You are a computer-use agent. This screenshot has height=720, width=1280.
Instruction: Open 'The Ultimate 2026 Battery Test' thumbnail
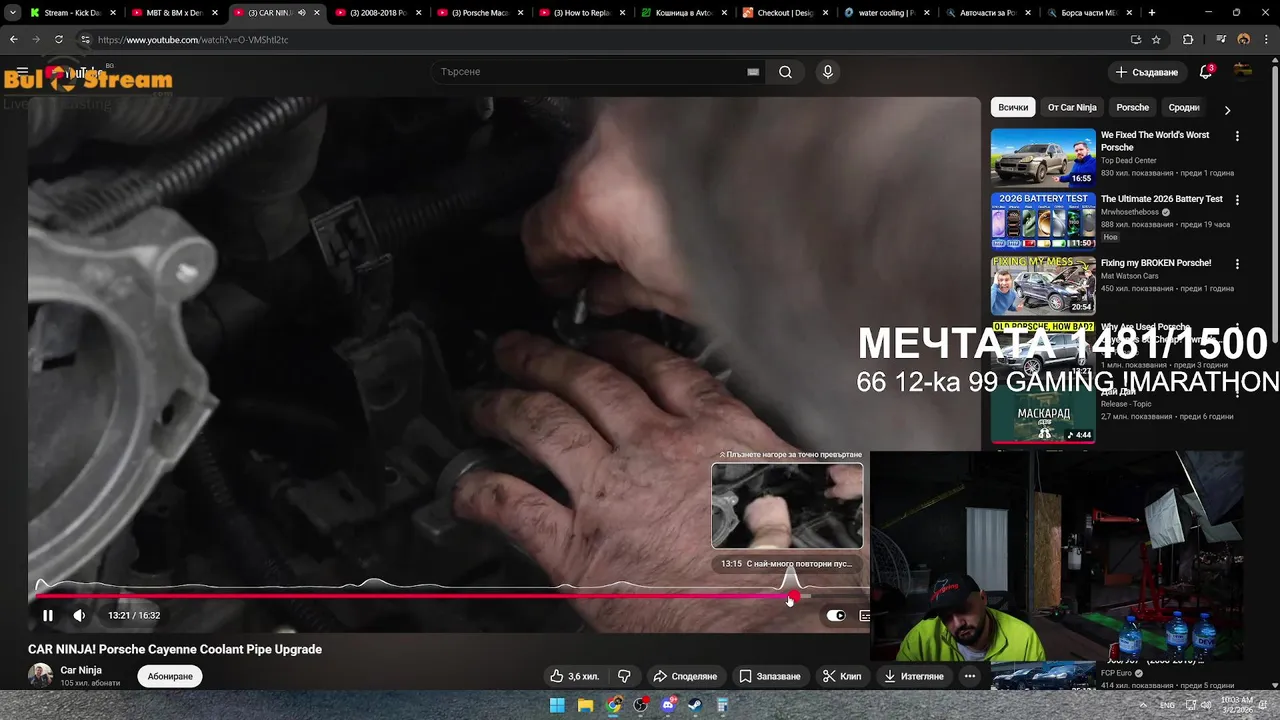pyautogui.click(x=1043, y=221)
